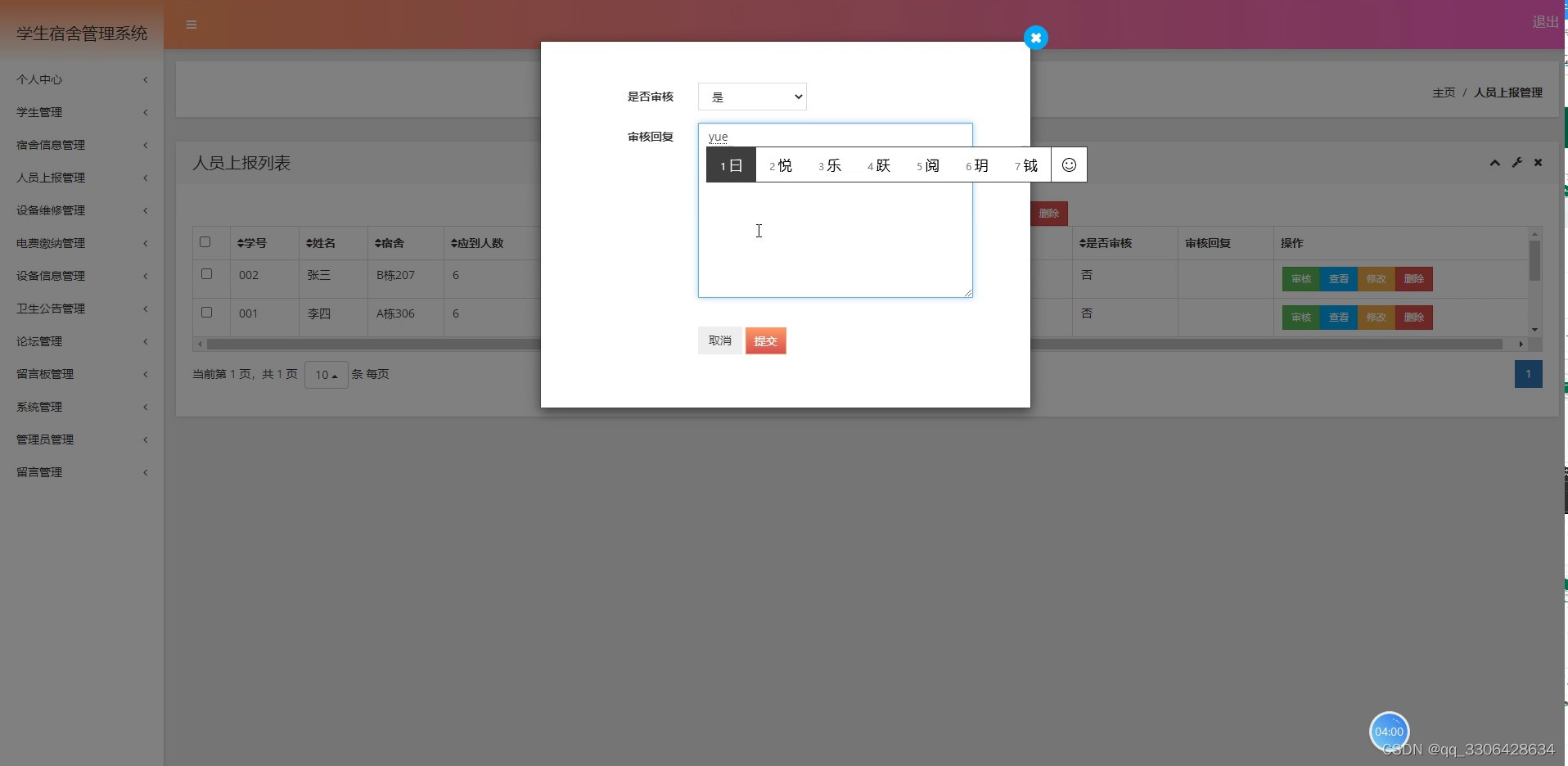Open 管理员管理 in sidebar

[x=82, y=439]
